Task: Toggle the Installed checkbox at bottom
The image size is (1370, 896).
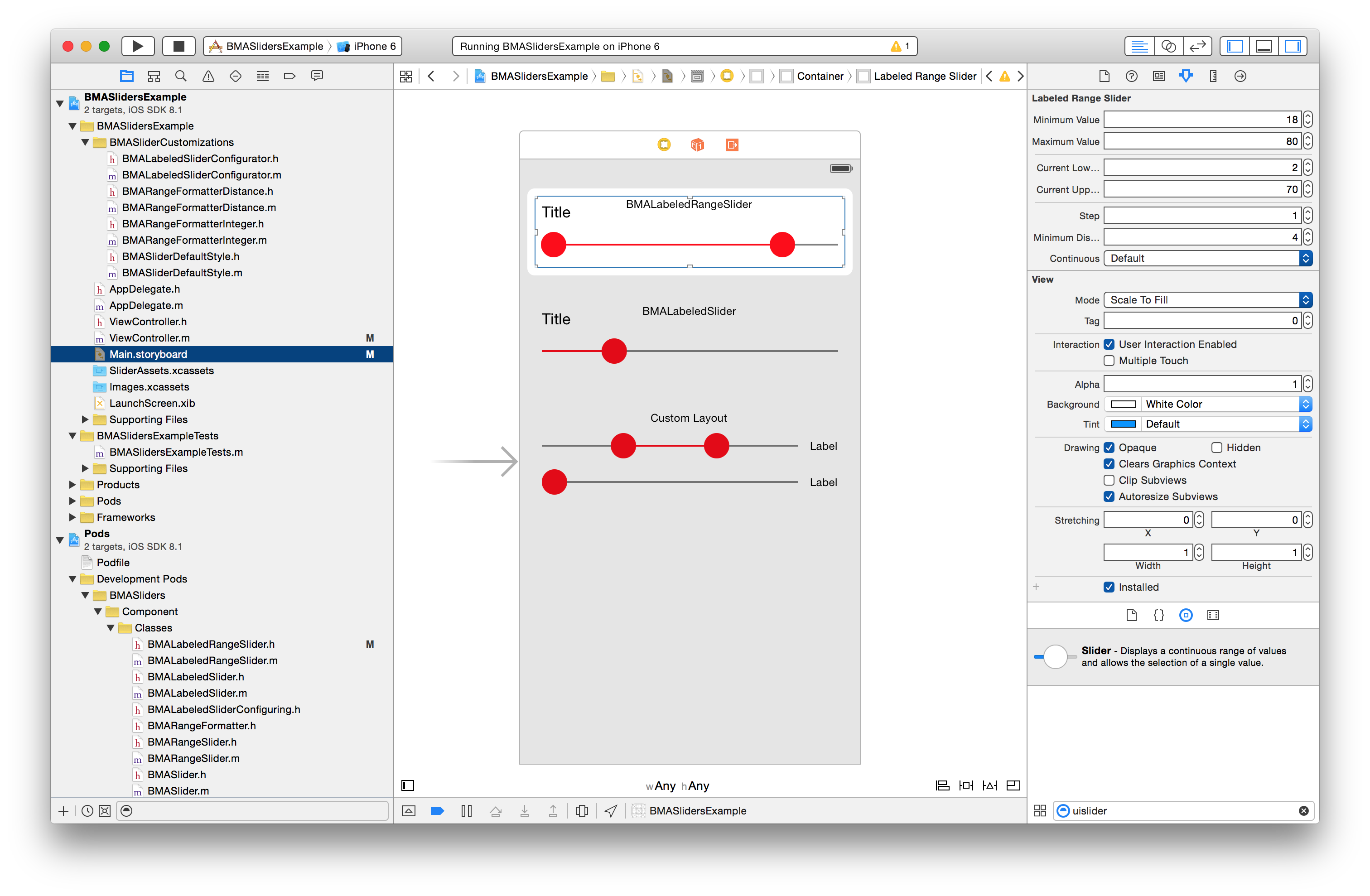Action: point(1109,587)
